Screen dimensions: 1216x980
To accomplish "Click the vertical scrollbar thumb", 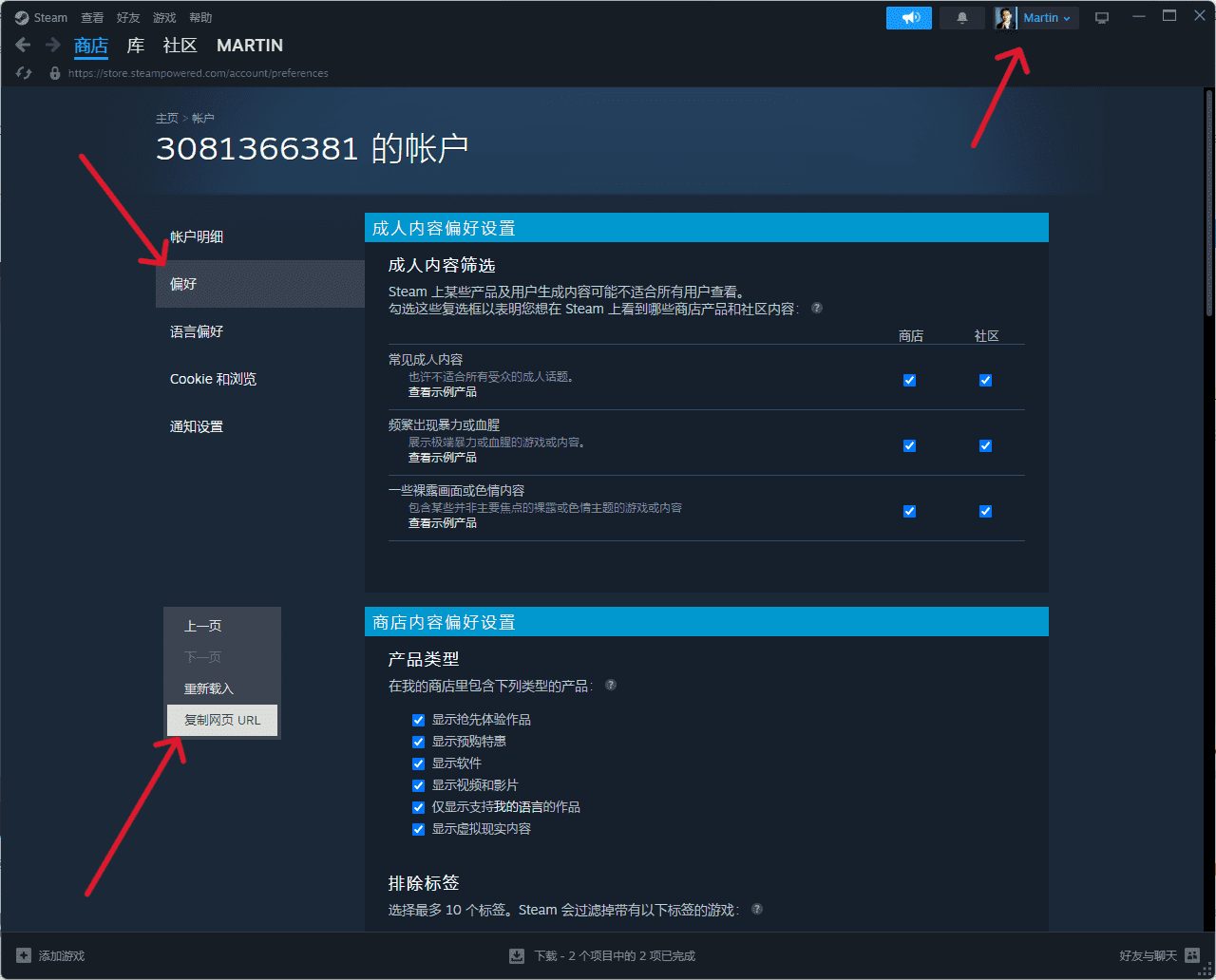I will 1209,203.
